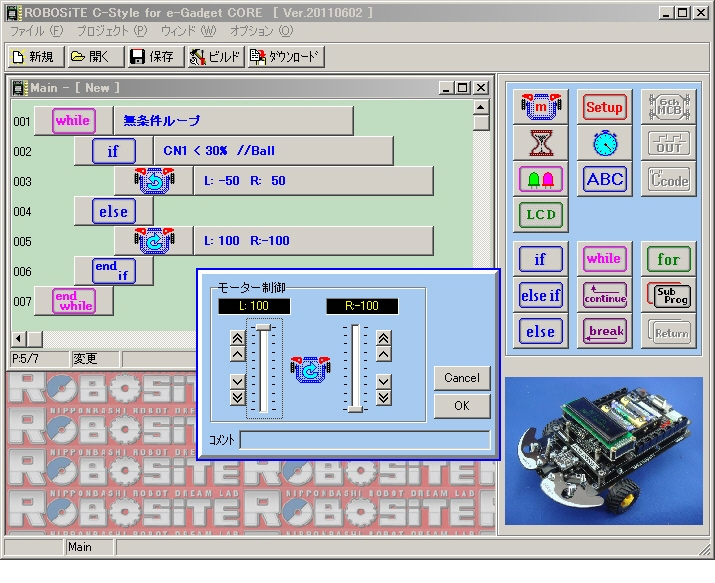Click the blue stopwatch timer block

tap(604, 143)
